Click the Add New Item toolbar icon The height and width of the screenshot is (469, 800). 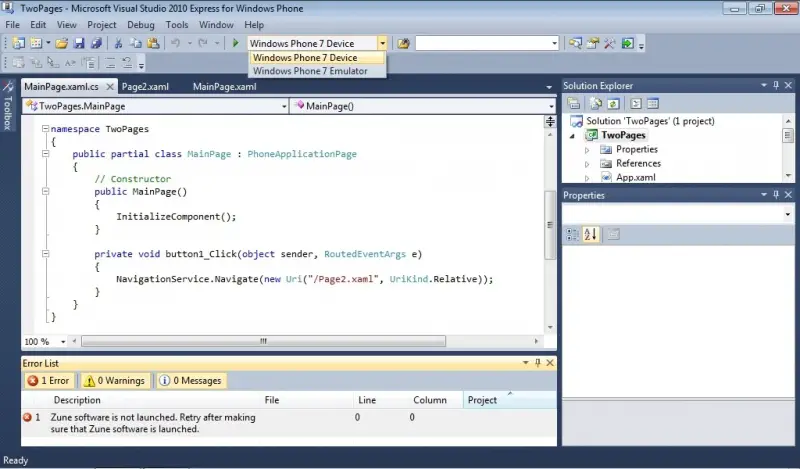pos(36,43)
